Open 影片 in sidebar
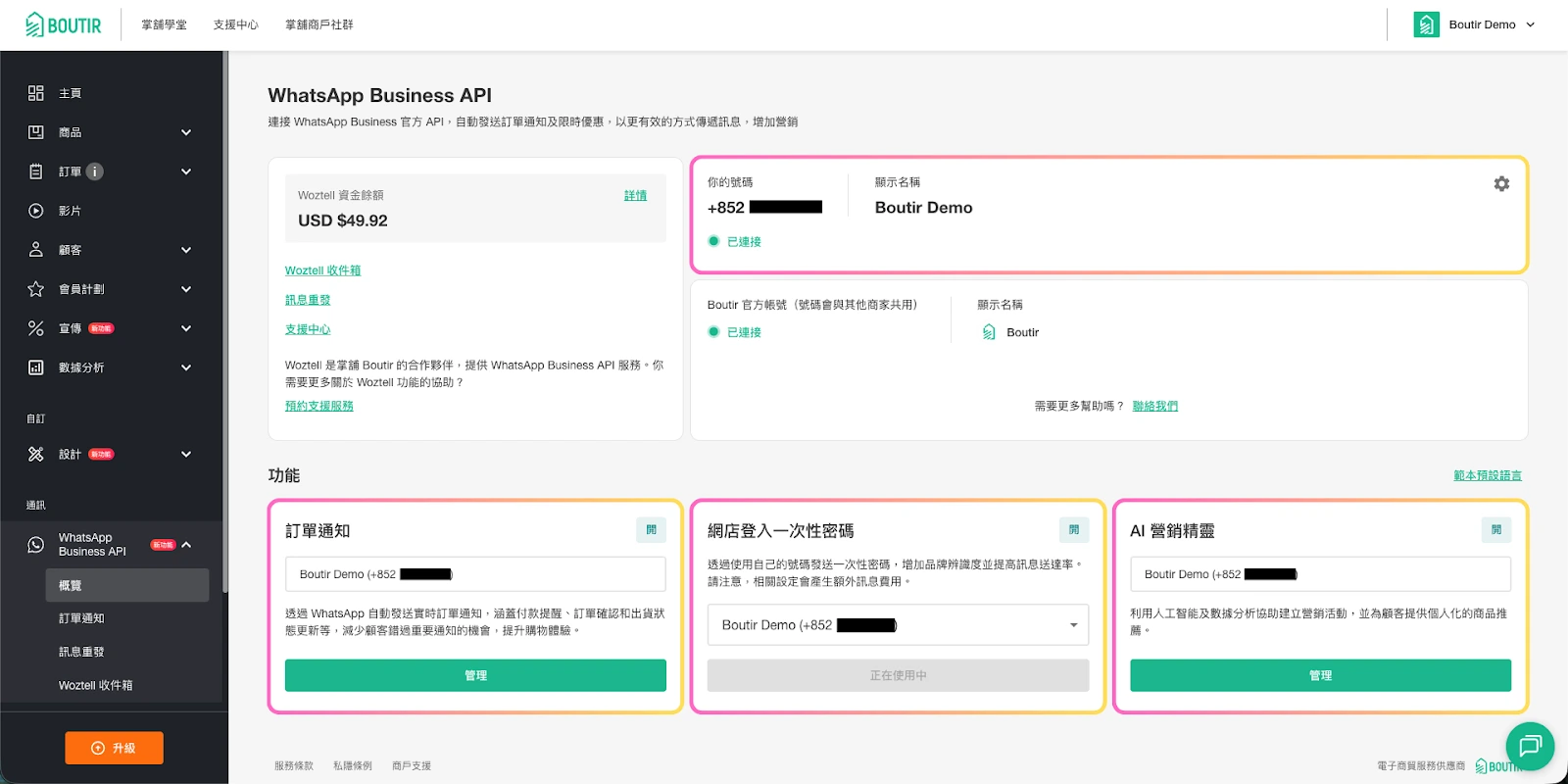 71,211
